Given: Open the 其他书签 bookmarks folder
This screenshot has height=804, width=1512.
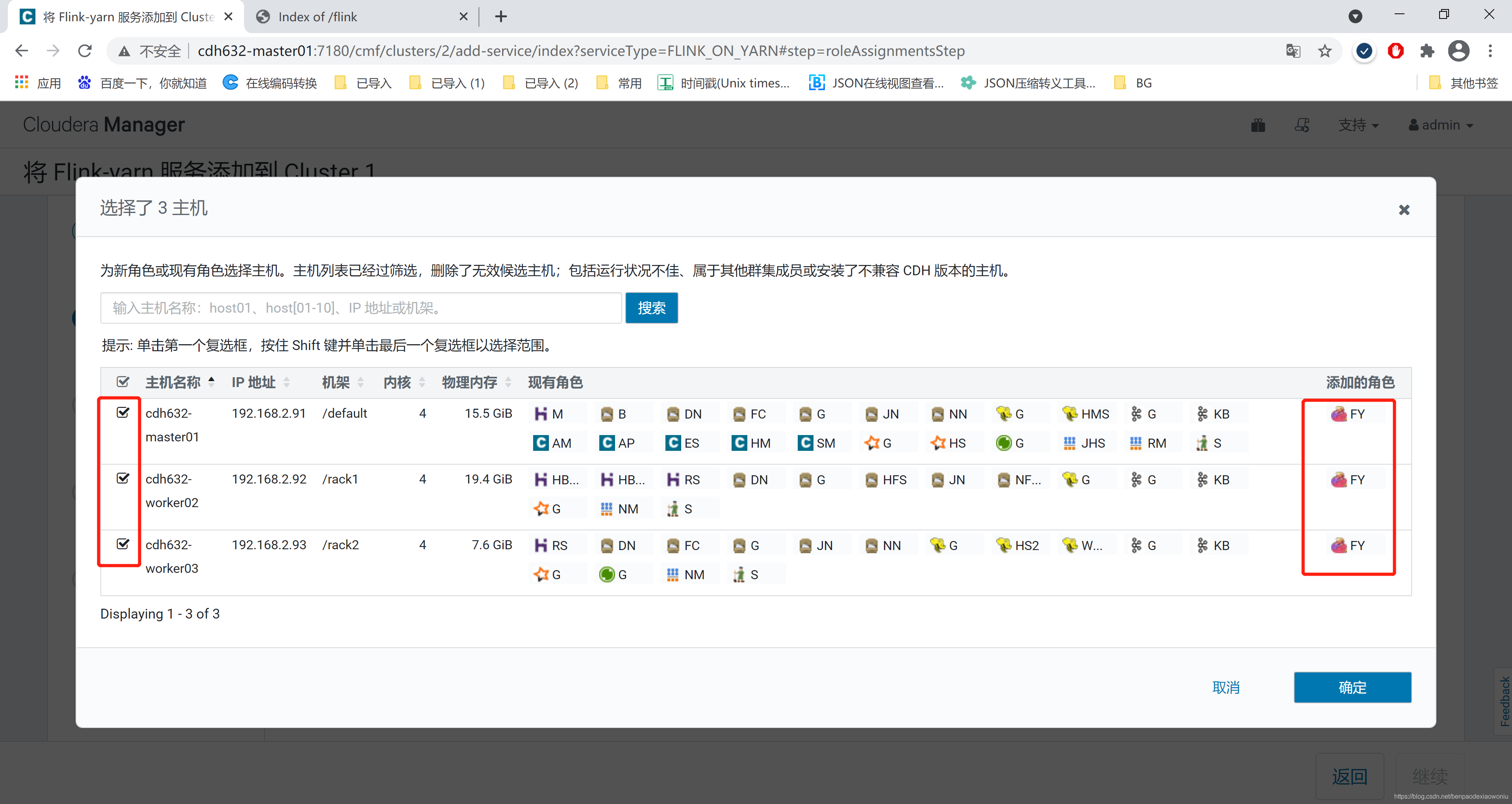Looking at the screenshot, I should (1463, 83).
